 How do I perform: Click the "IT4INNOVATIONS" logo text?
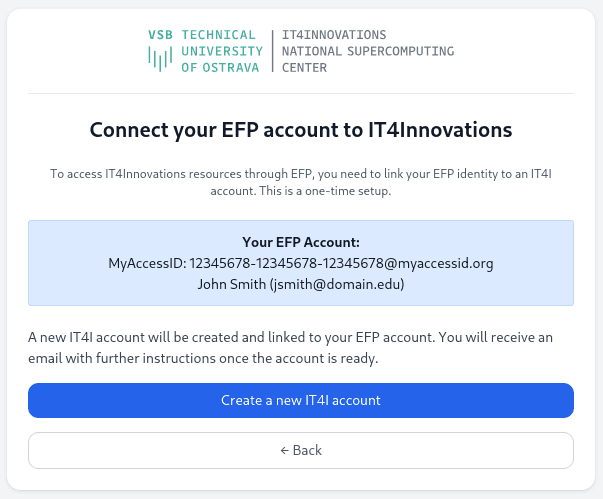pyautogui.click(x=334, y=35)
